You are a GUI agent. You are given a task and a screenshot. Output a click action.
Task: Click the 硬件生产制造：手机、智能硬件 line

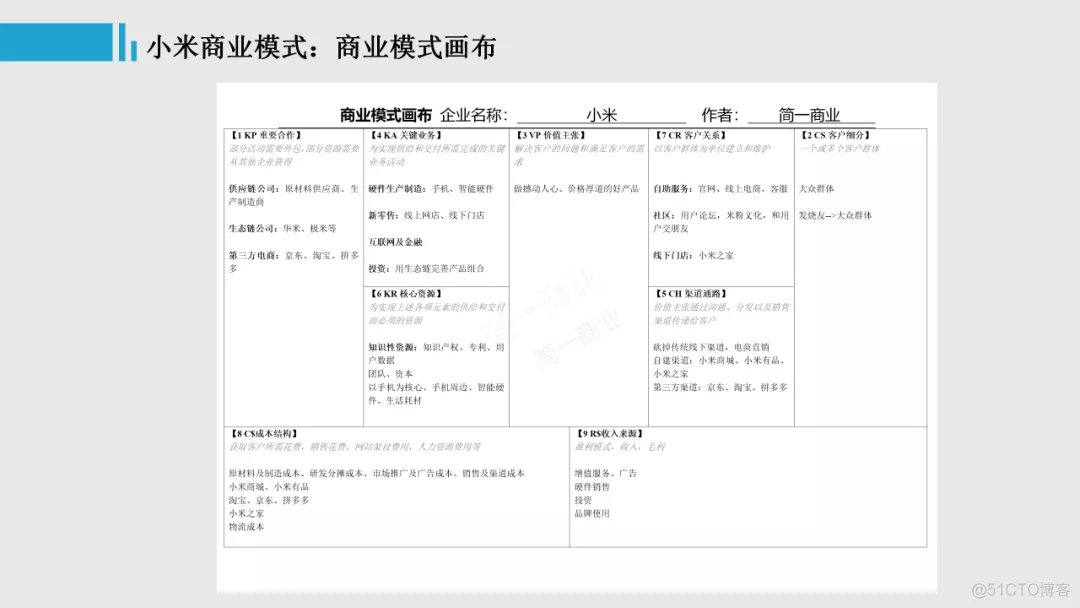431,188
